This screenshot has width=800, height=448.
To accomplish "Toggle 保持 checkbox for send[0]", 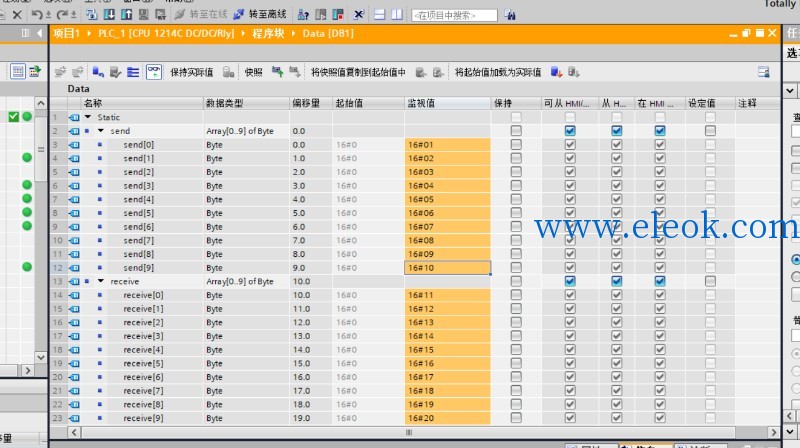I will (x=516, y=144).
